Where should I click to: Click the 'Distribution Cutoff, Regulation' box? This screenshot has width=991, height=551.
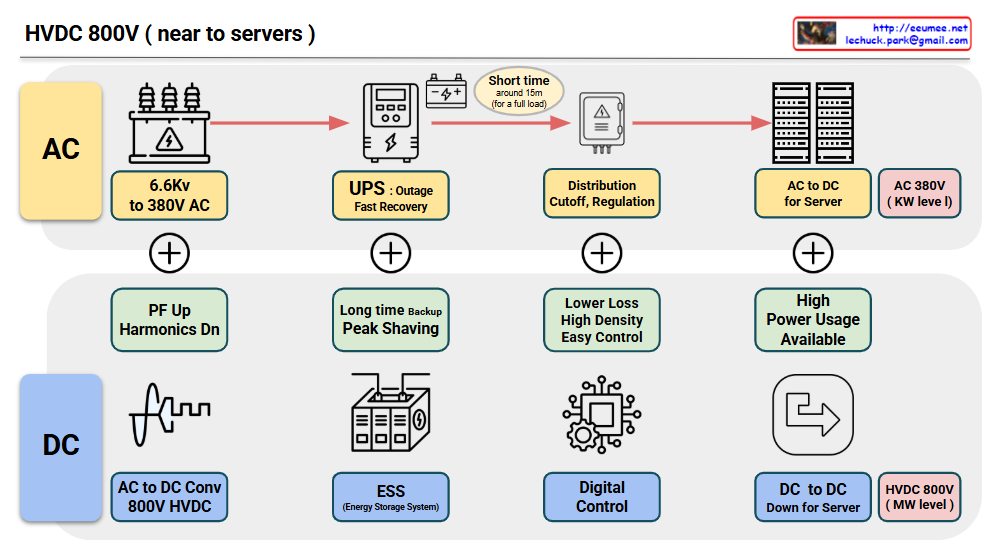tap(602, 193)
